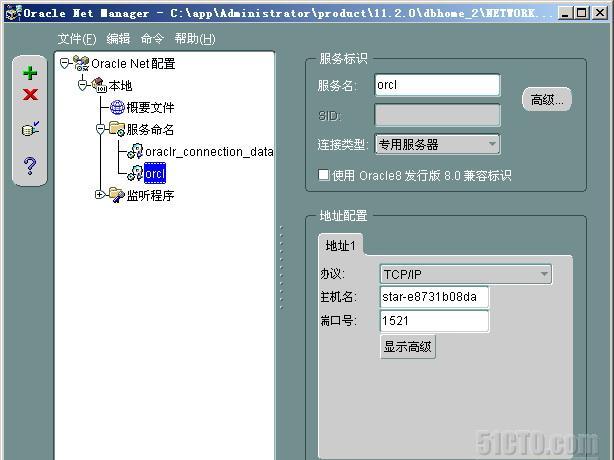Screen dimensions: 614x460
Task: Maximize the Oracle Net Manager window
Action: 581,13
